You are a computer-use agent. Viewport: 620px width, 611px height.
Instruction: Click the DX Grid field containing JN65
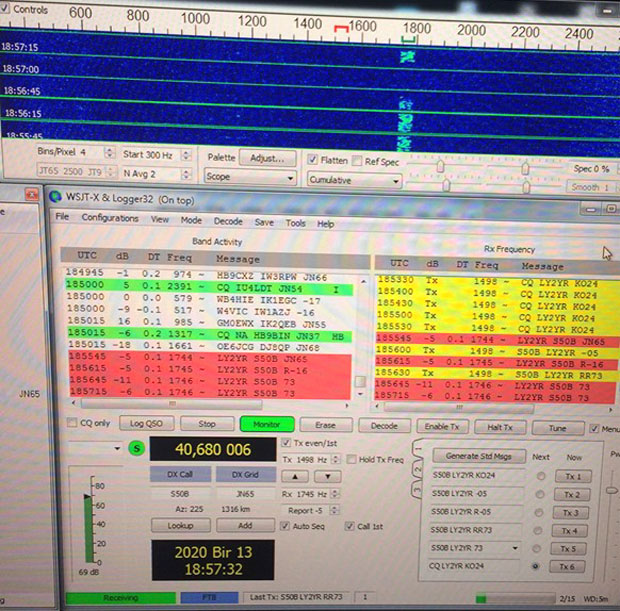[x=245, y=494]
